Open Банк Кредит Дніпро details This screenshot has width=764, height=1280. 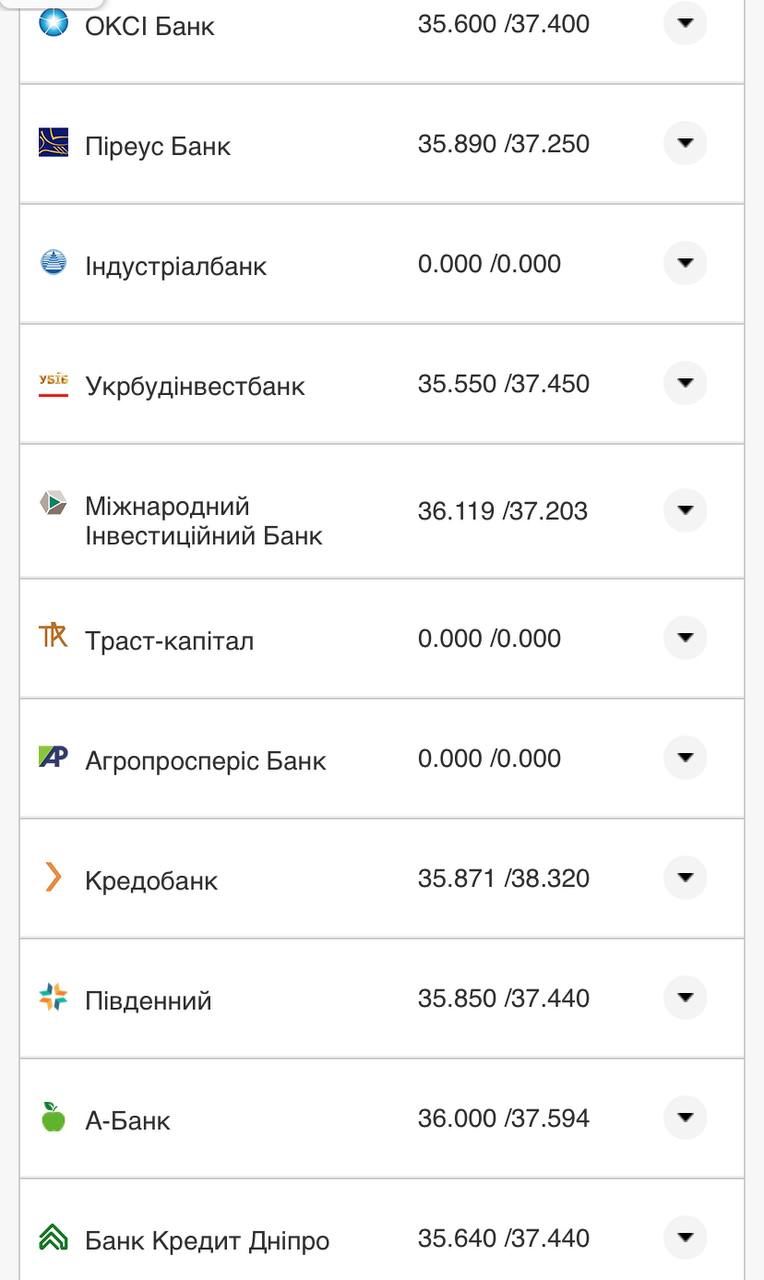coord(685,1237)
